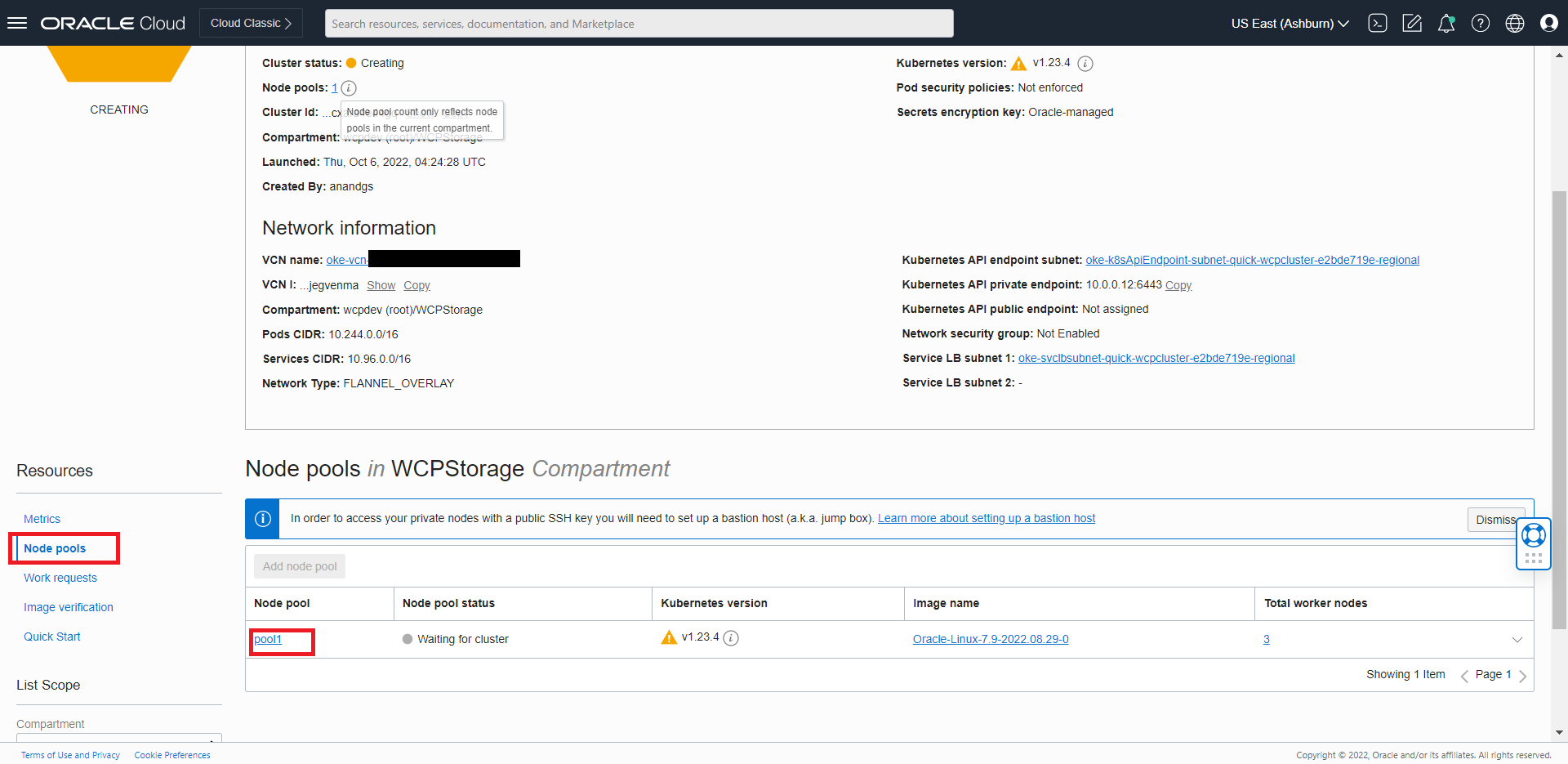Click the scrollbar down arrow

tap(1559, 732)
